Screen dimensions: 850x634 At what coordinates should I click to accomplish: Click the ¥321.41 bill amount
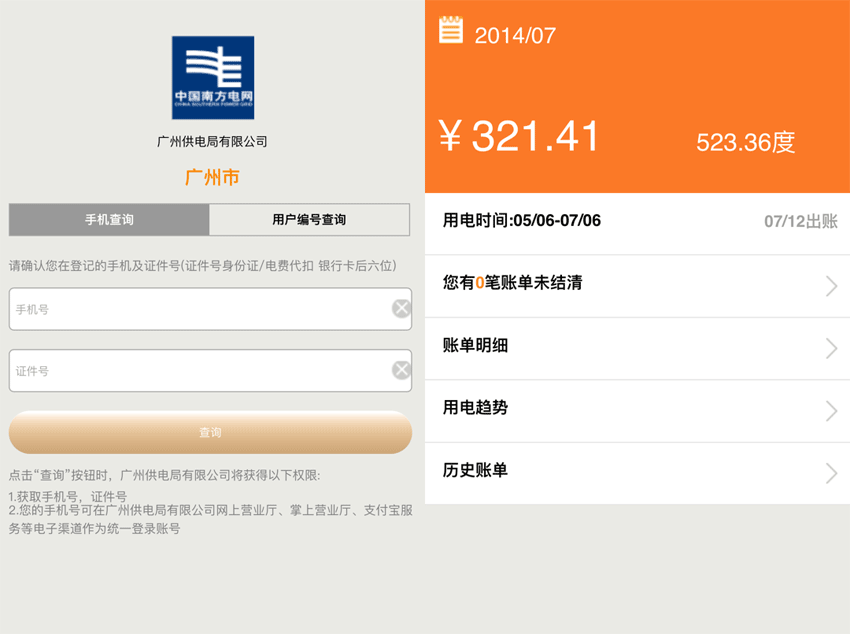click(520, 137)
